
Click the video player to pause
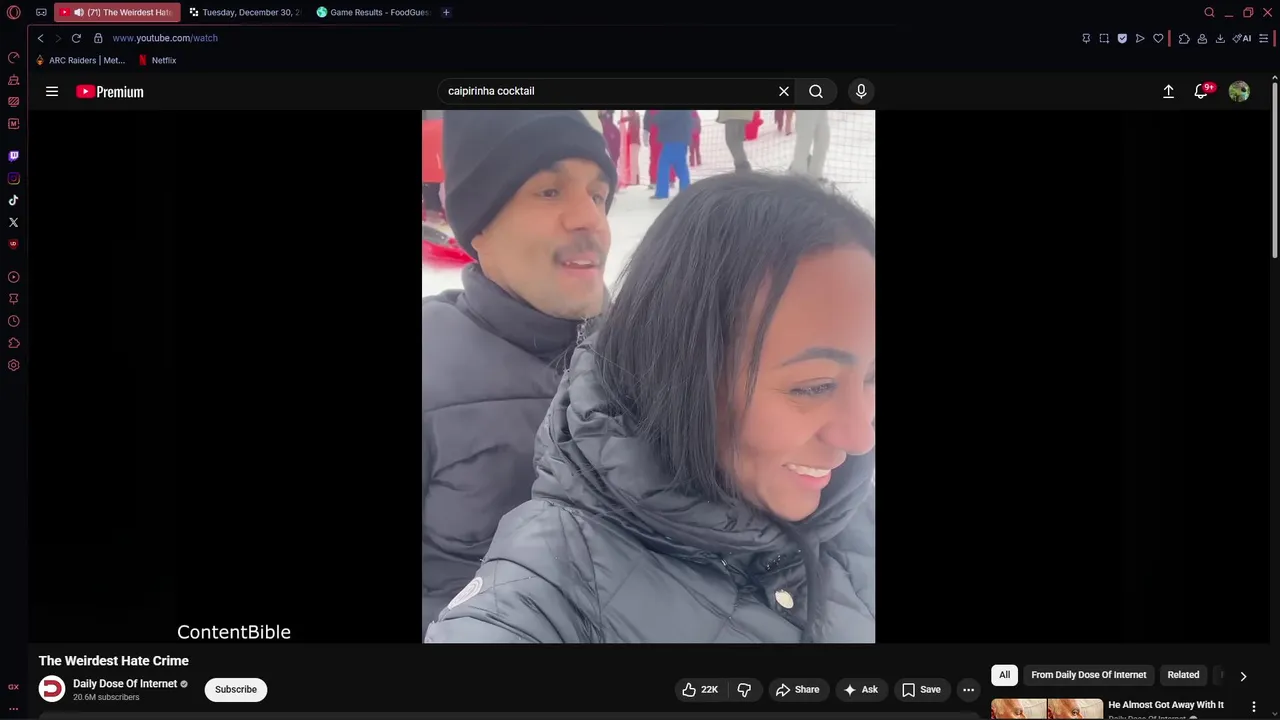coord(648,376)
